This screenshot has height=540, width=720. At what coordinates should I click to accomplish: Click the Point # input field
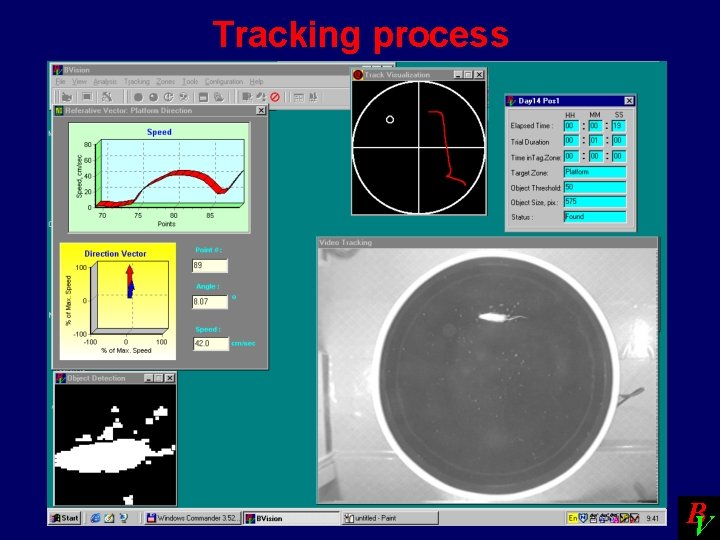(210, 265)
